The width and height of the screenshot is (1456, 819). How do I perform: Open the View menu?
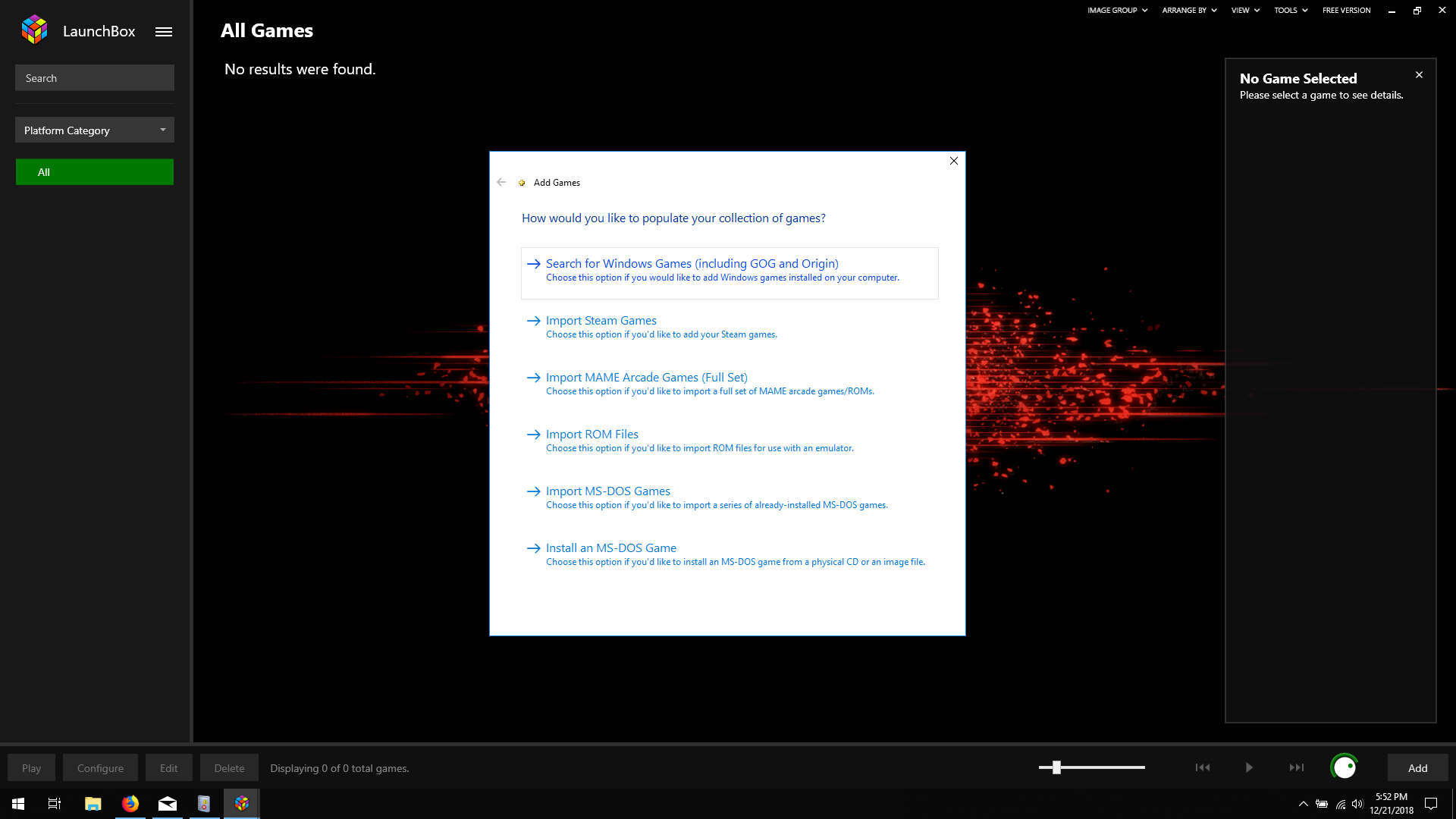tap(1245, 11)
